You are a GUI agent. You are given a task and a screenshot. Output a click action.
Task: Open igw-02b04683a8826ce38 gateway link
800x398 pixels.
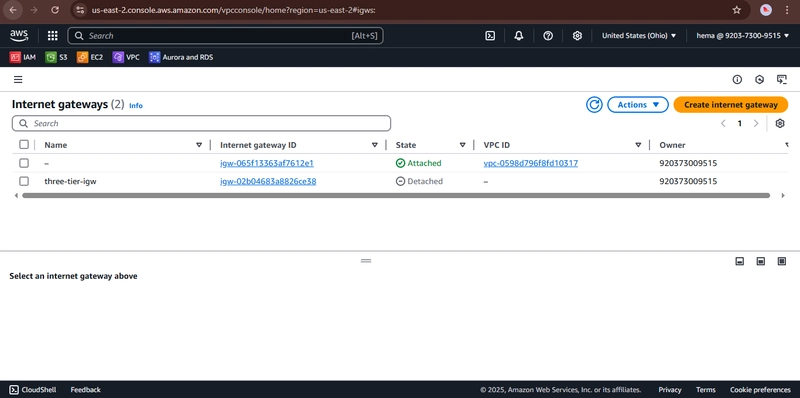268,181
